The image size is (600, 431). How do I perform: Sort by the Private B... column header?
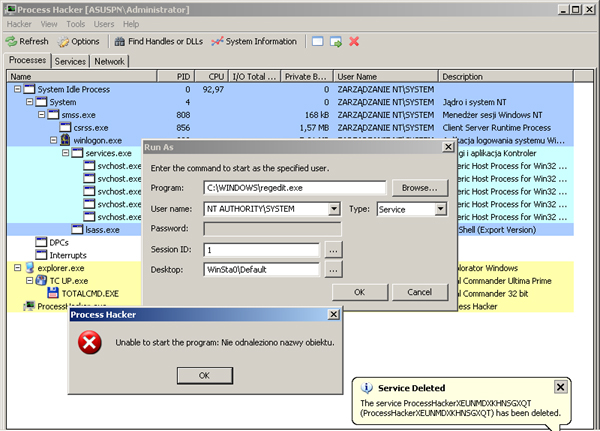[x=307, y=77]
